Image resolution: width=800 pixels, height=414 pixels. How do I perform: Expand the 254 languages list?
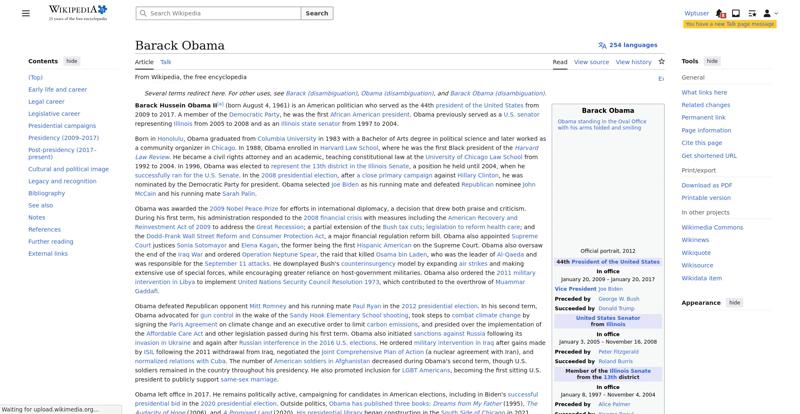[x=632, y=45]
